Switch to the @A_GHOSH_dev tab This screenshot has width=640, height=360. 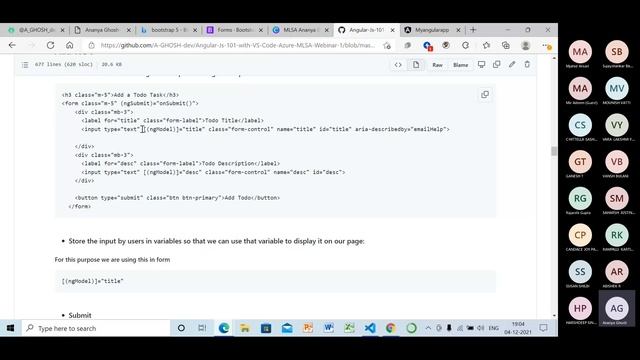[x=36, y=30]
